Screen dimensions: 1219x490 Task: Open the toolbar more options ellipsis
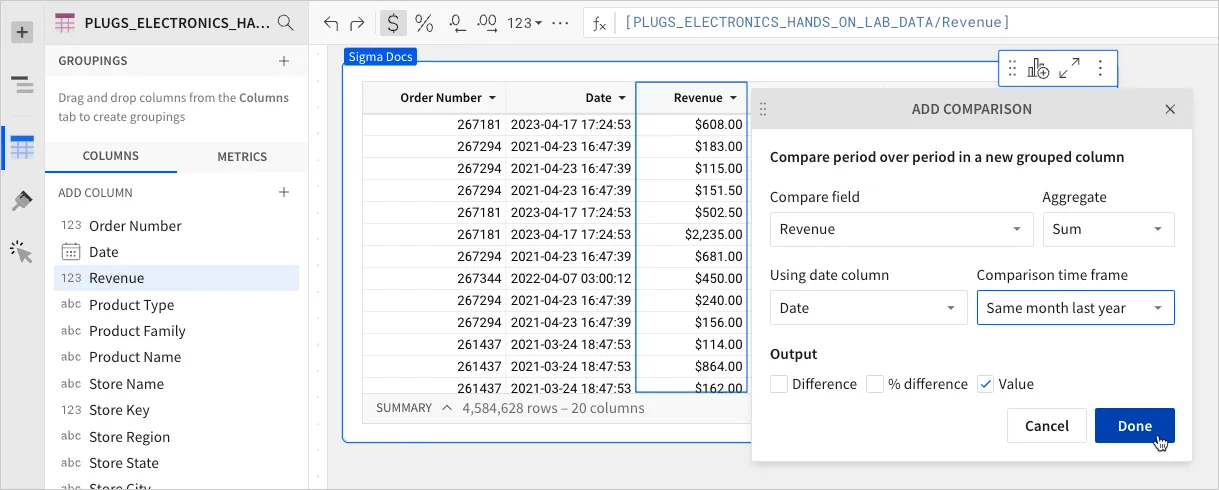coord(560,23)
